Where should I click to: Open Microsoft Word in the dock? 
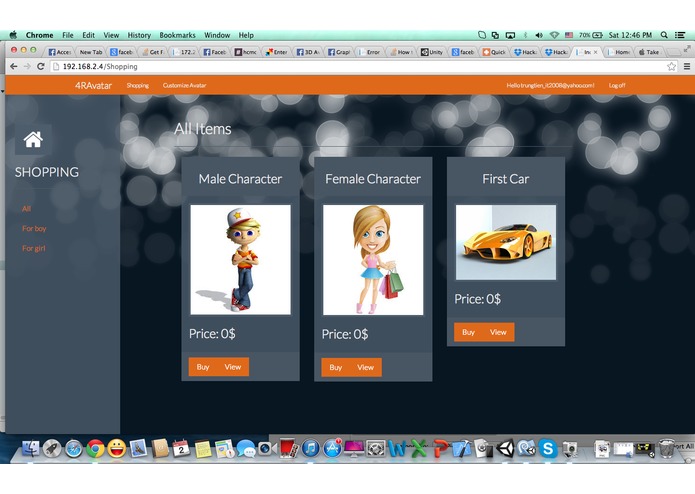(397, 449)
